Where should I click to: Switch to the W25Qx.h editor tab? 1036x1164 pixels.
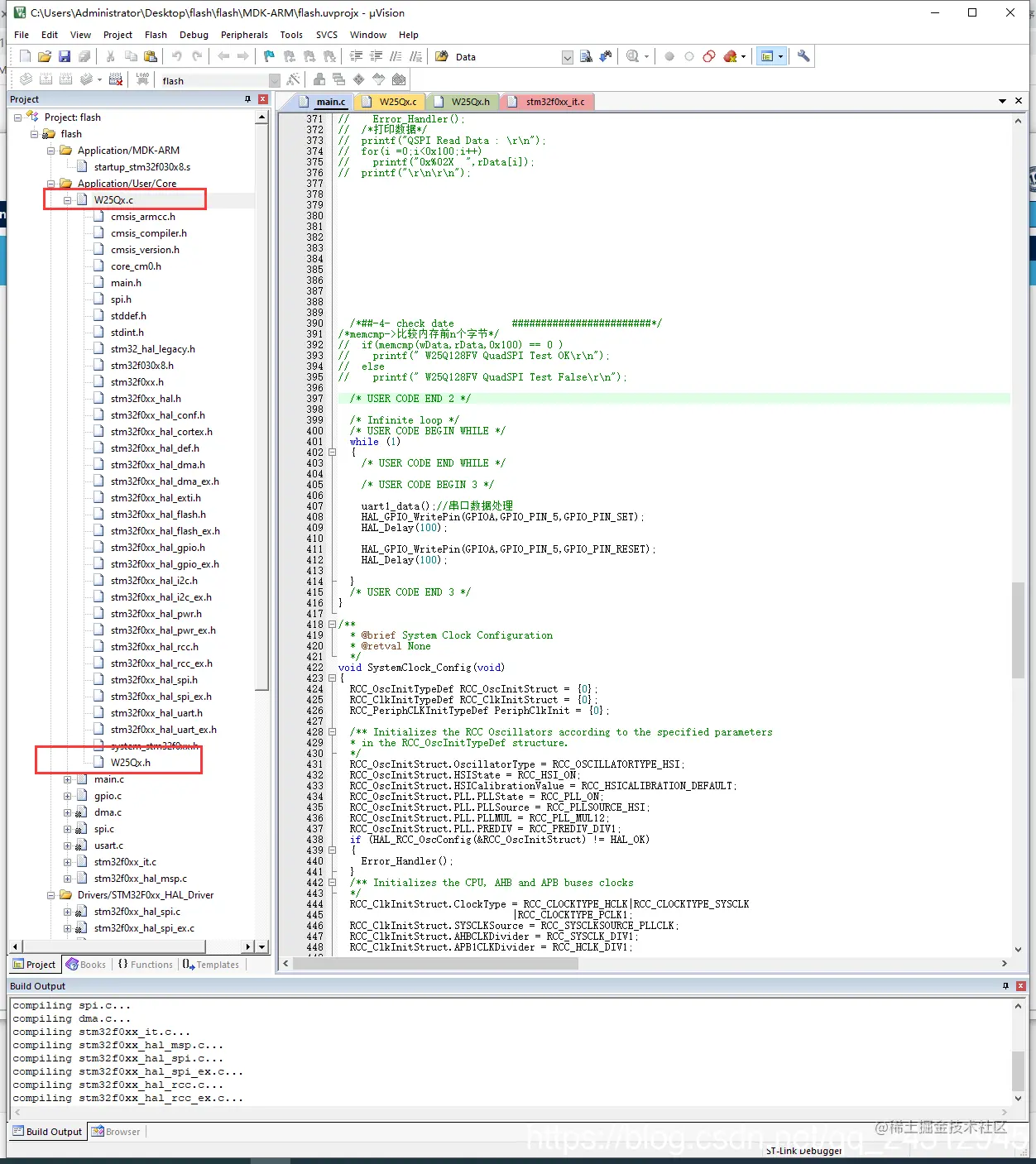463,102
